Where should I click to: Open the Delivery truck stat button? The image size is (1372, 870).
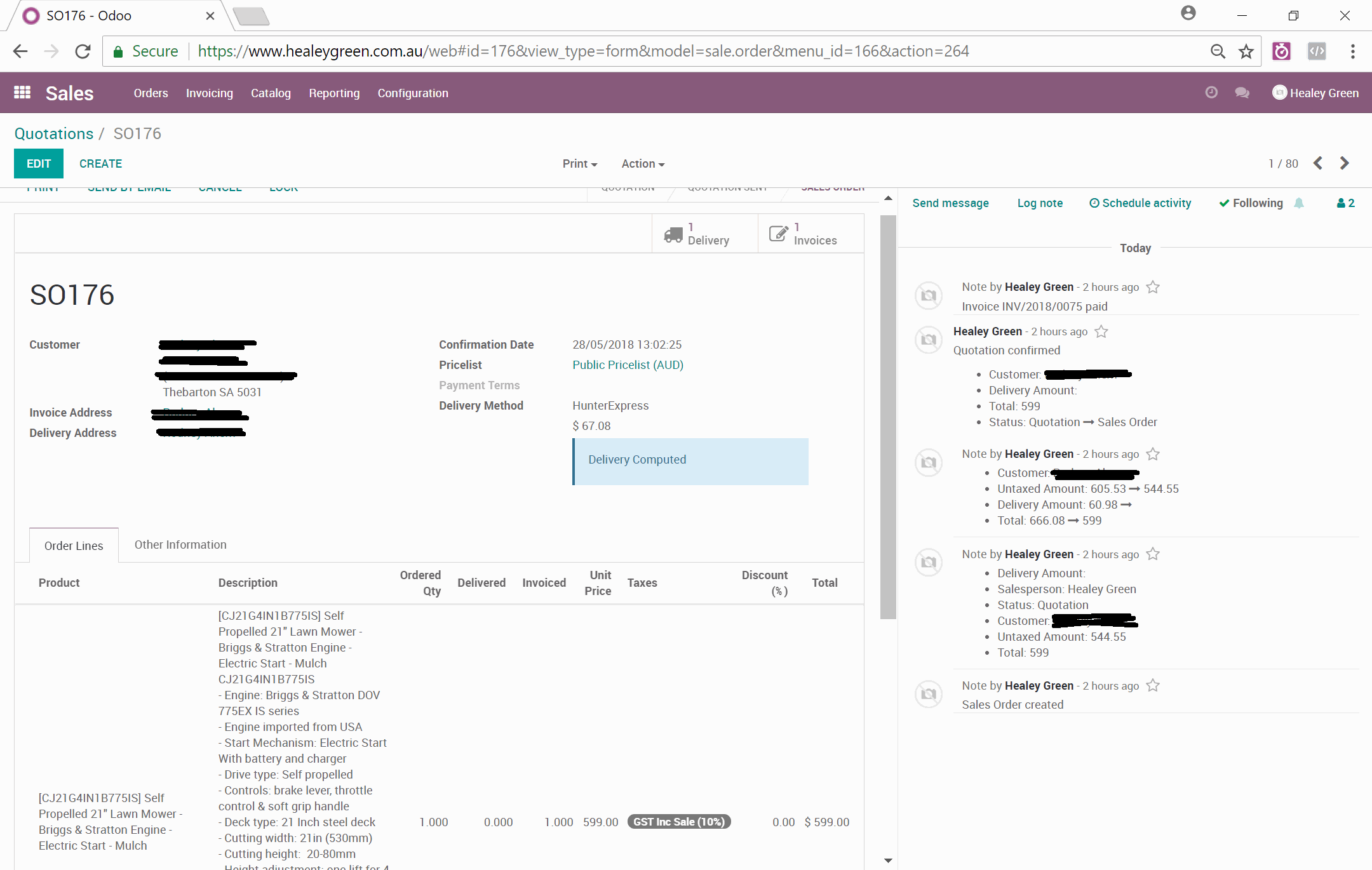(x=705, y=234)
